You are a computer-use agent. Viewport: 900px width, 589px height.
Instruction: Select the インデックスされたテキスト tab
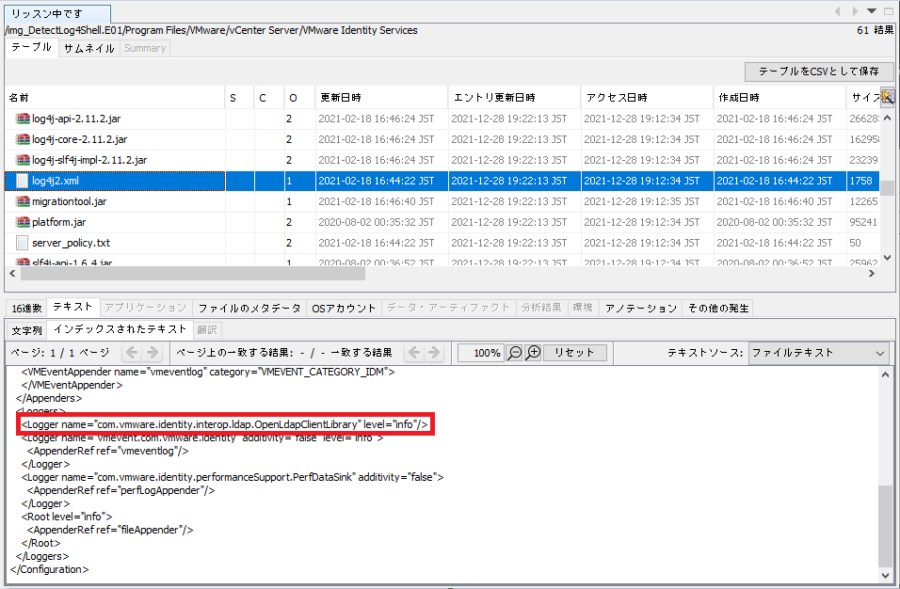pos(118,329)
